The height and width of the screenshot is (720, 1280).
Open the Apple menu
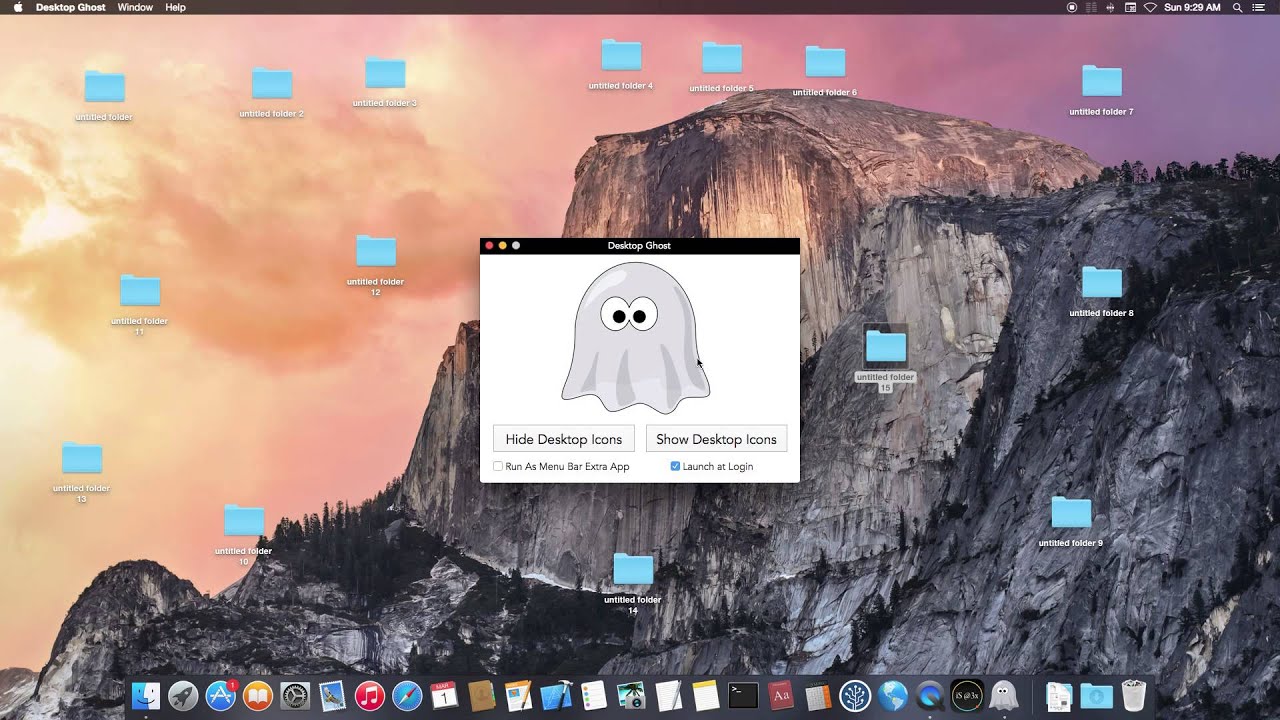[17, 7]
